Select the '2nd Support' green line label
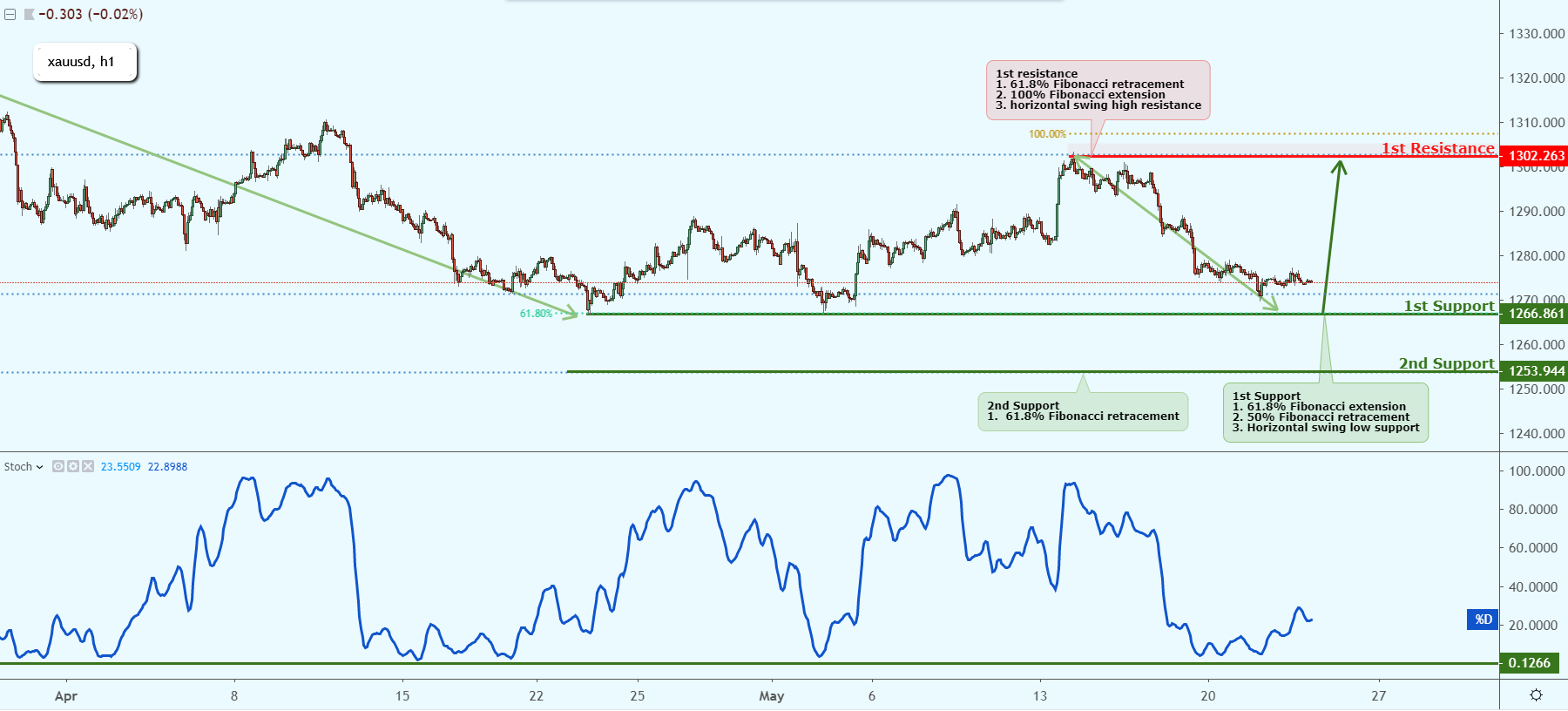The width and height of the screenshot is (1568, 711). coord(1447,363)
